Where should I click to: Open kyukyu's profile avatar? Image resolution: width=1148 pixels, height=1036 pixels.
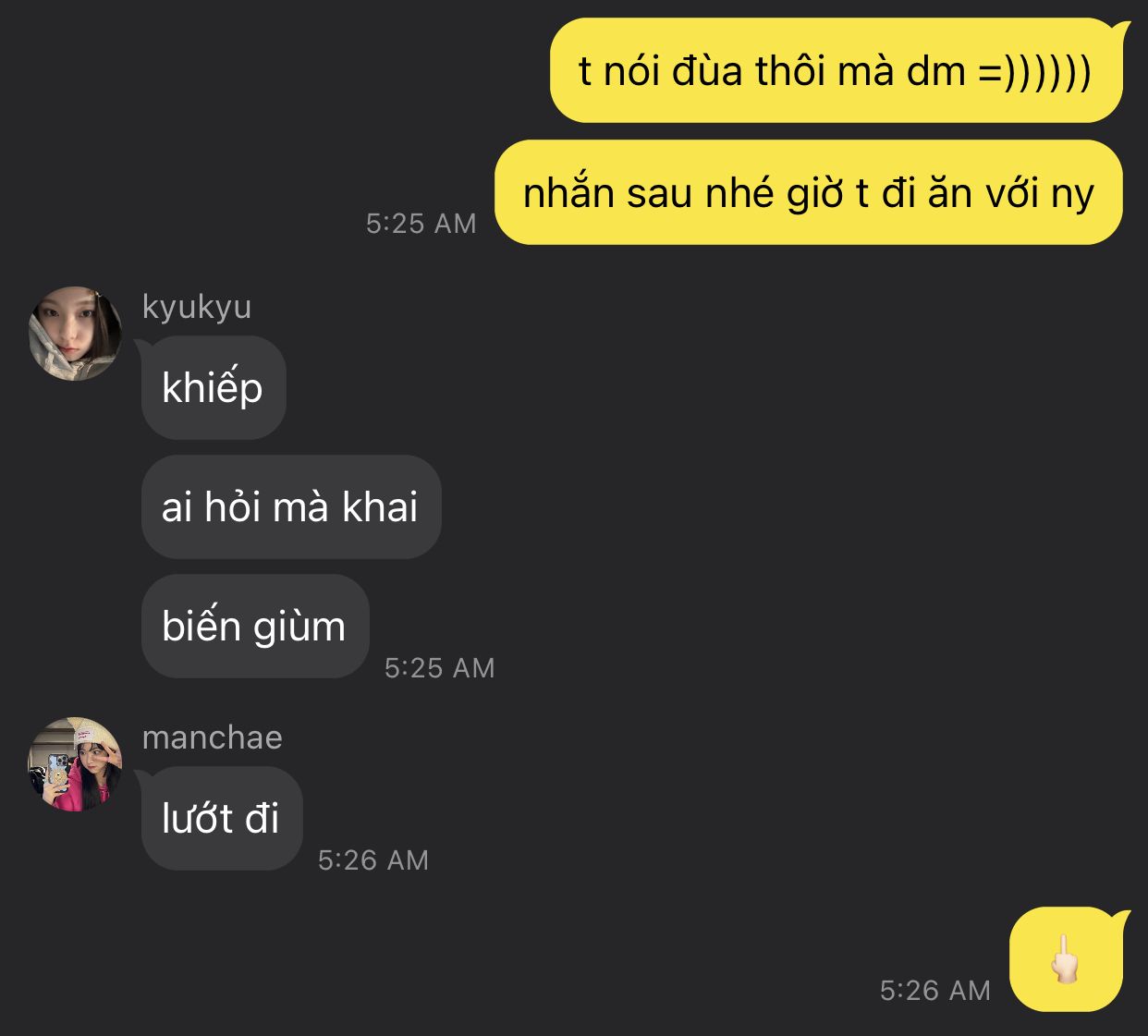click(x=75, y=333)
